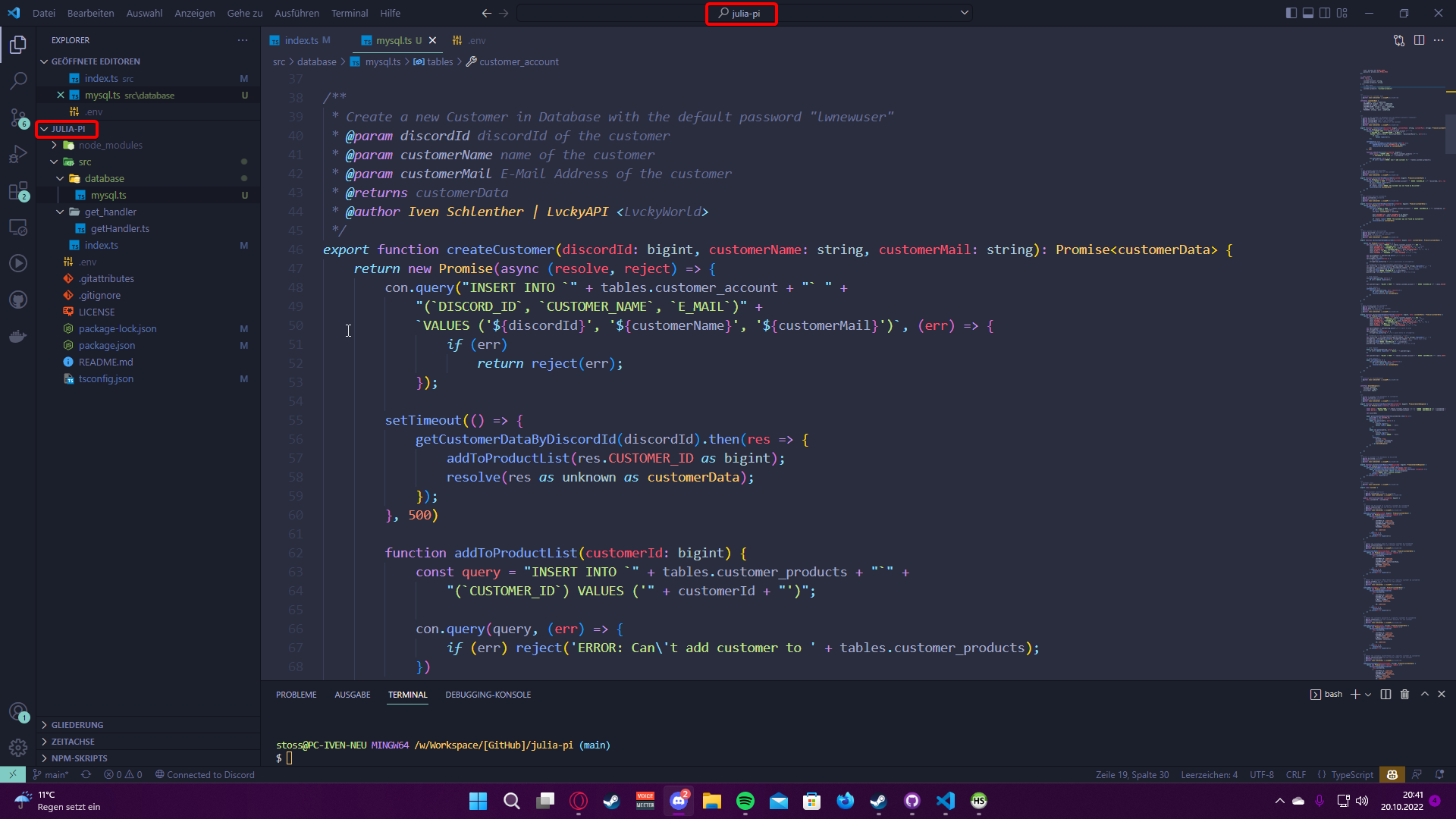Open the new terminal profile dropdown arrow
The width and height of the screenshot is (1456, 819).
[x=1368, y=695]
